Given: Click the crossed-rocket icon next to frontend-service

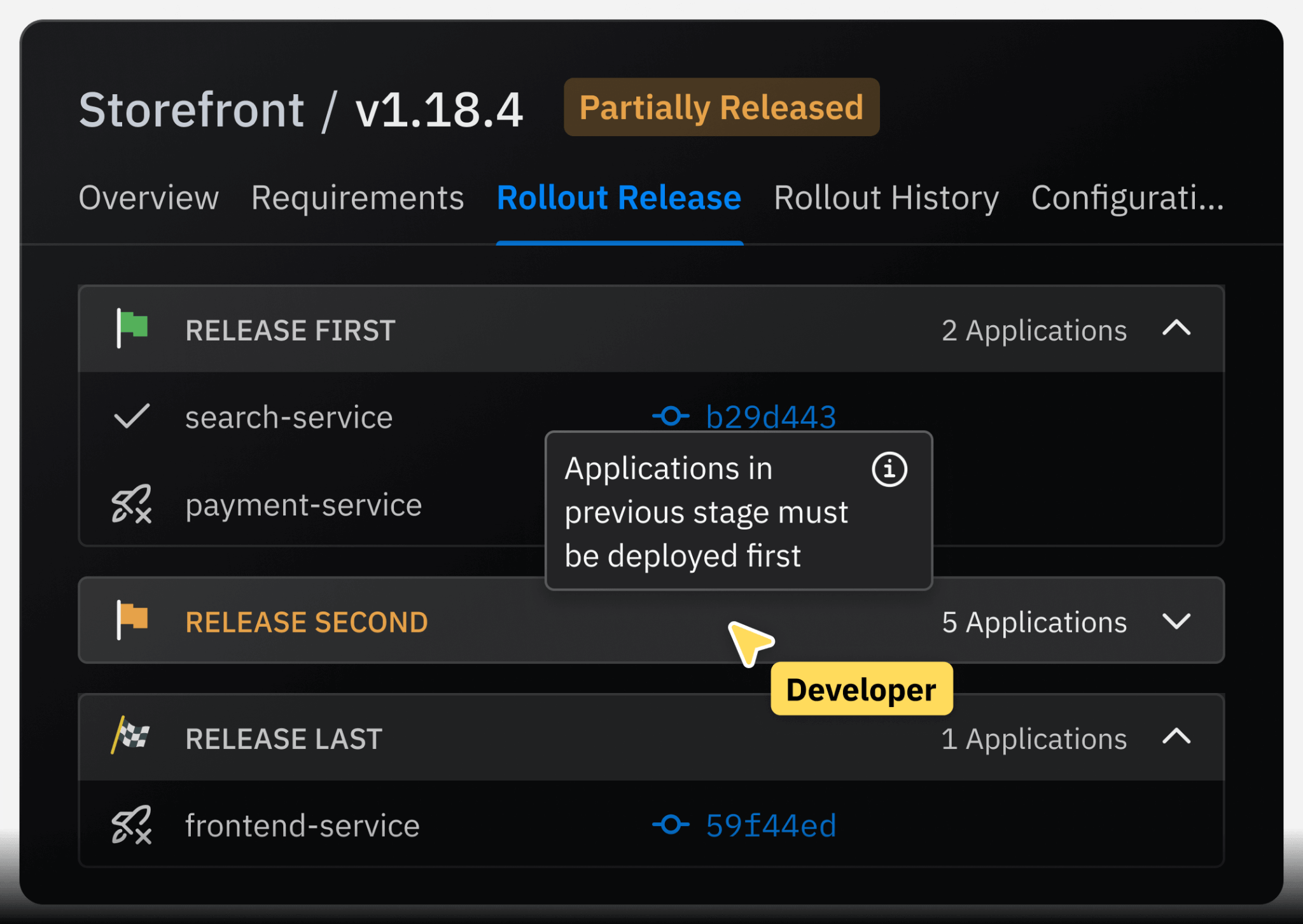Looking at the screenshot, I should click(x=132, y=825).
